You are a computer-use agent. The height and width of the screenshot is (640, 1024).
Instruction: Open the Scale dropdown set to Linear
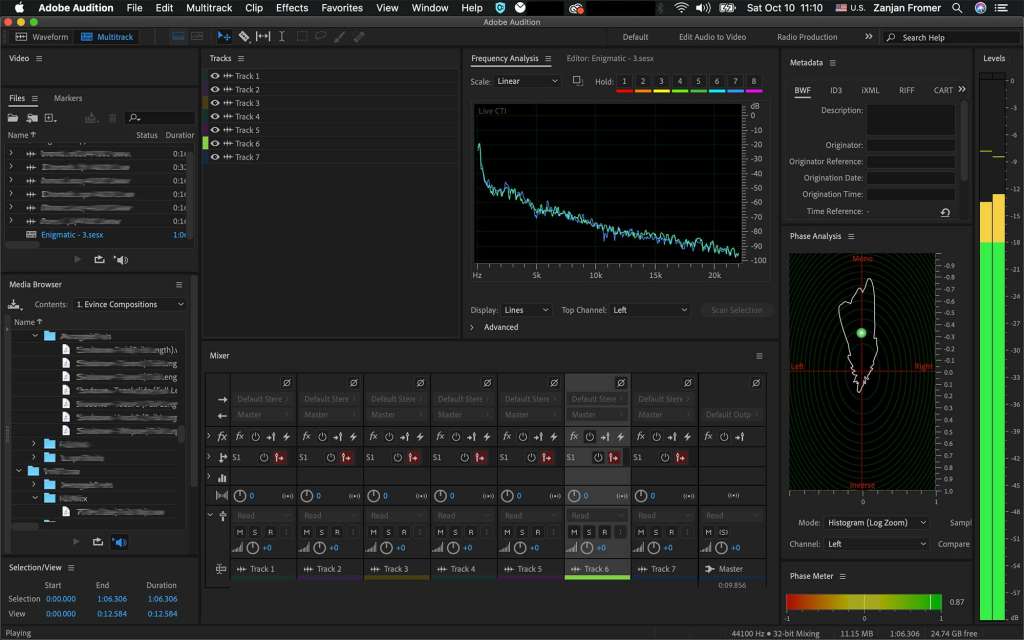click(528, 81)
